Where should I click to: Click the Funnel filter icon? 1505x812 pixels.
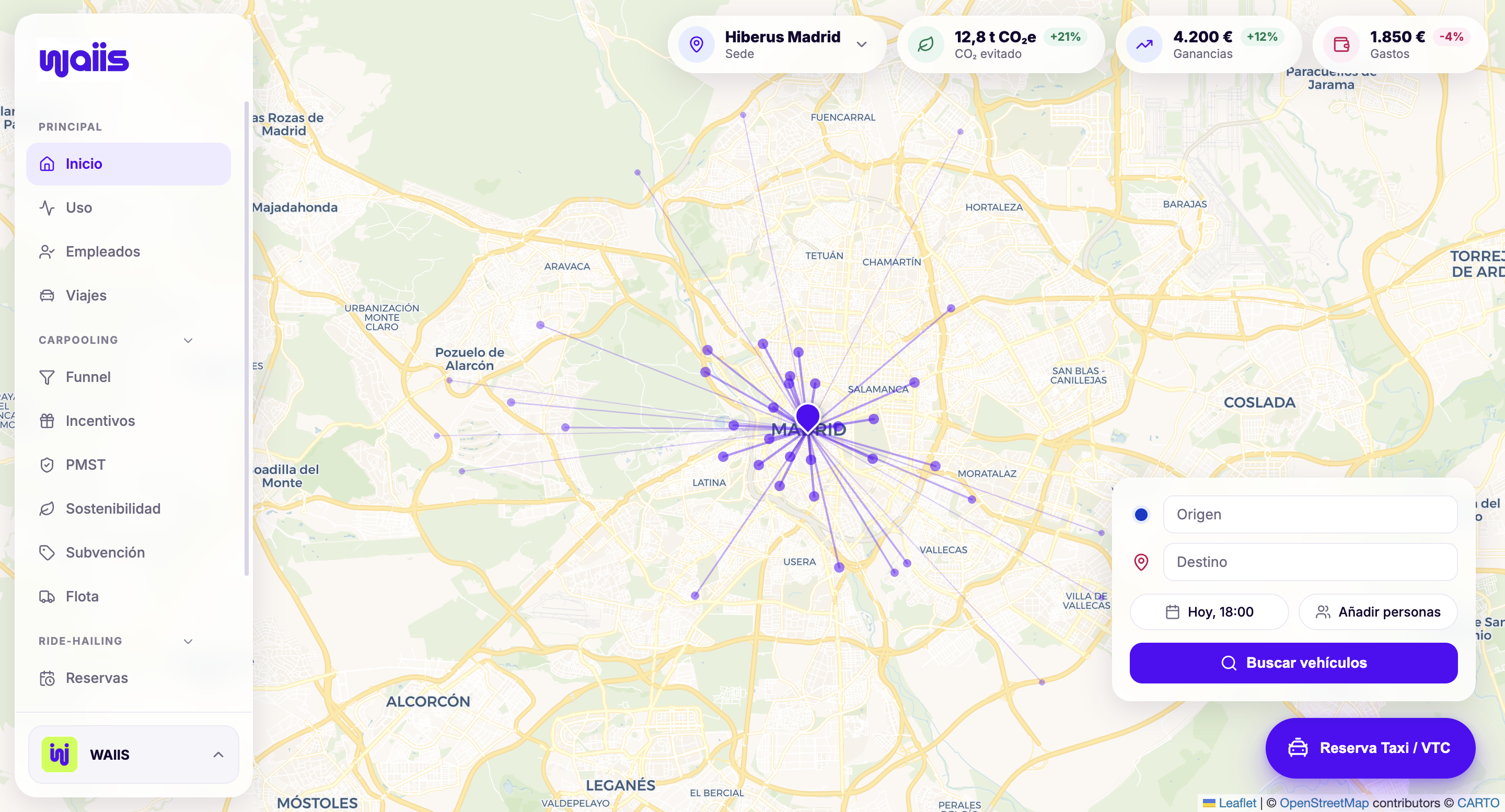(x=47, y=377)
